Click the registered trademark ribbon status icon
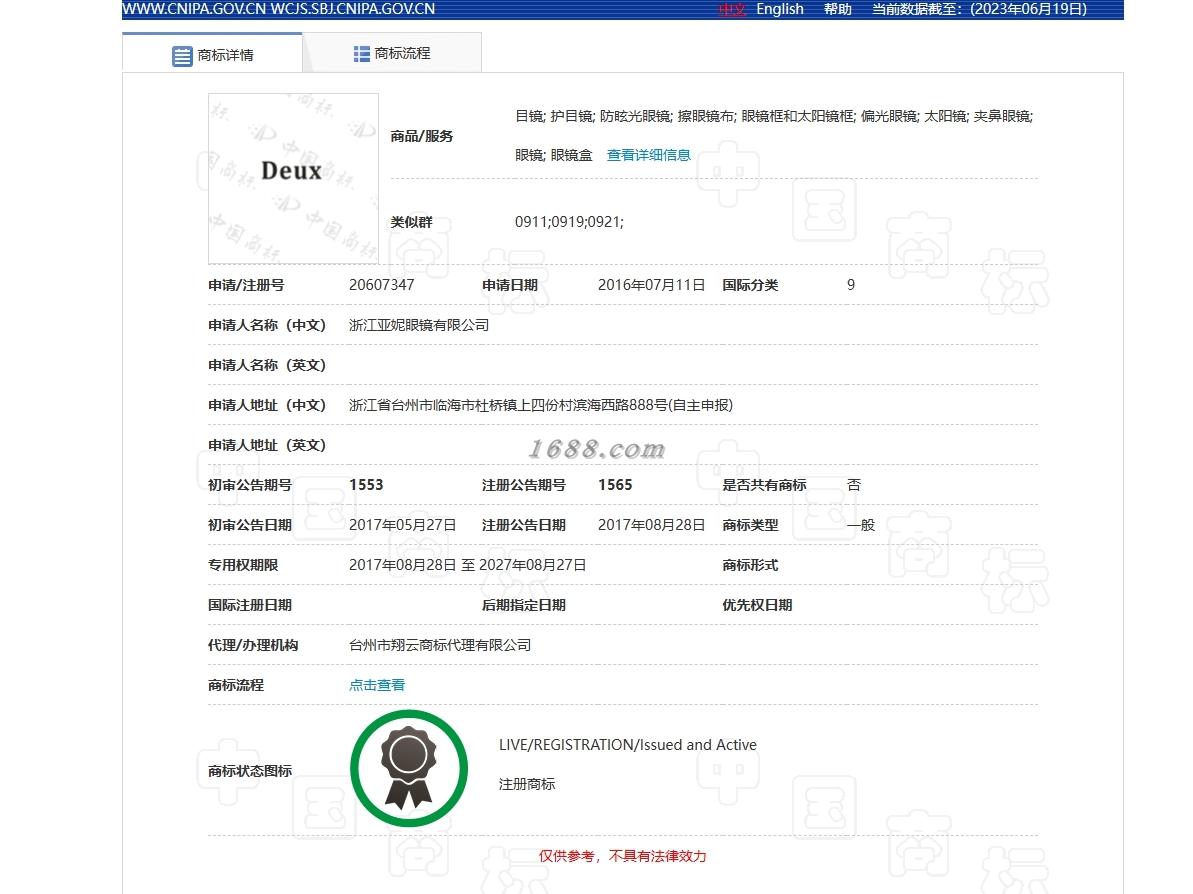This screenshot has height=894, width=1193. click(x=409, y=768)
